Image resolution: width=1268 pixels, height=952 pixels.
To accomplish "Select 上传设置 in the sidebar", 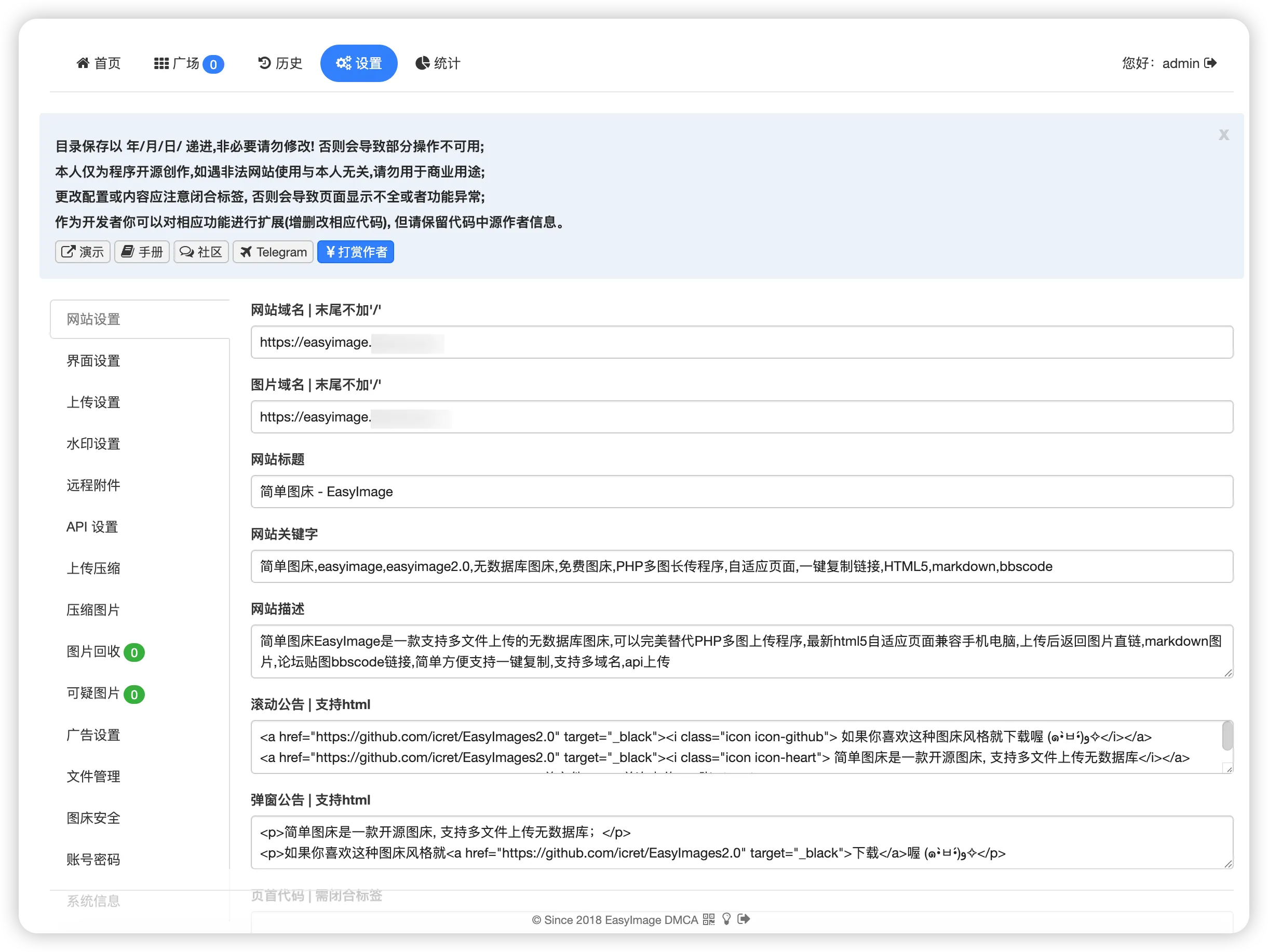I will point(139,402).
